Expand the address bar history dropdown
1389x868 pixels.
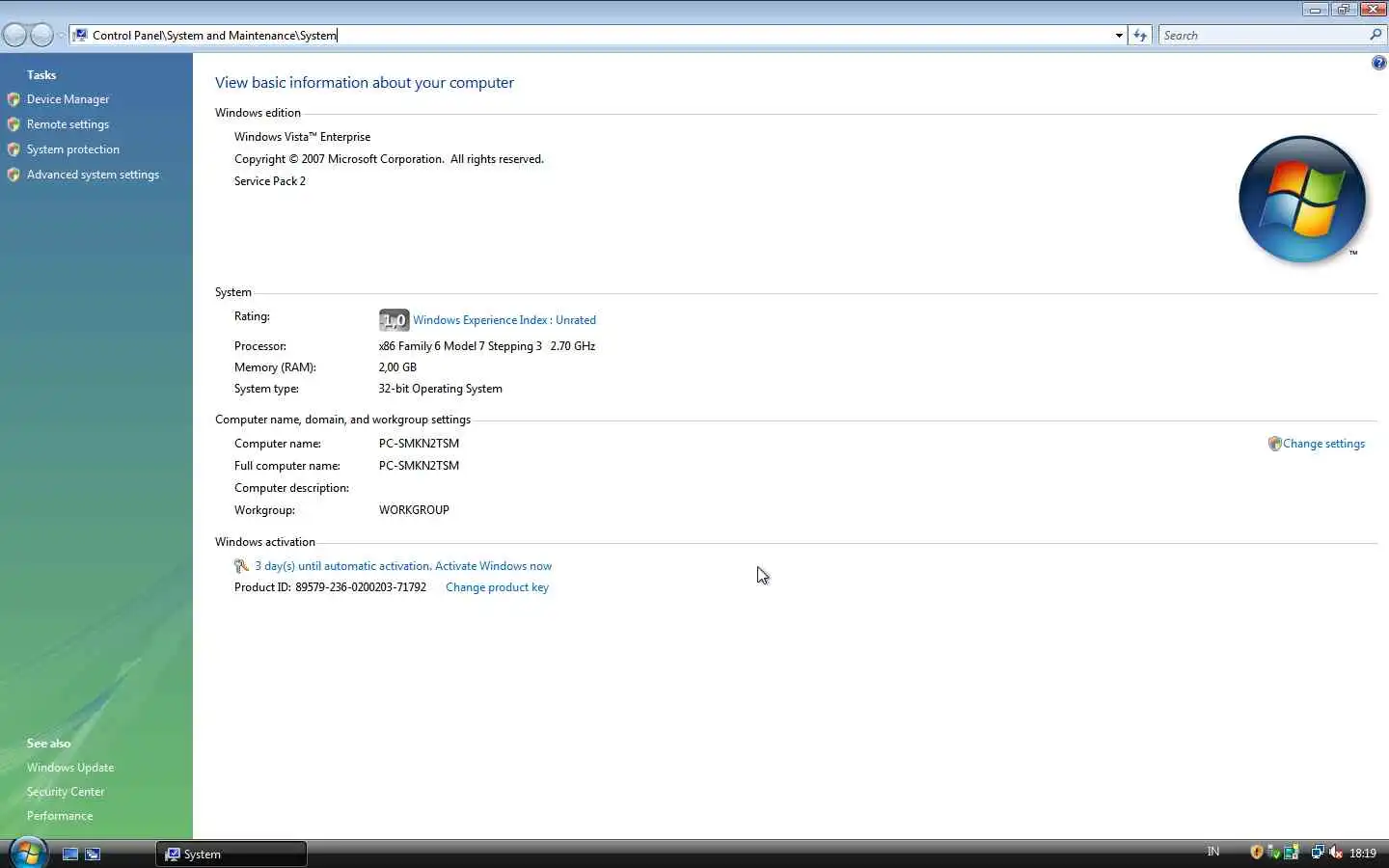point(1119,36)
